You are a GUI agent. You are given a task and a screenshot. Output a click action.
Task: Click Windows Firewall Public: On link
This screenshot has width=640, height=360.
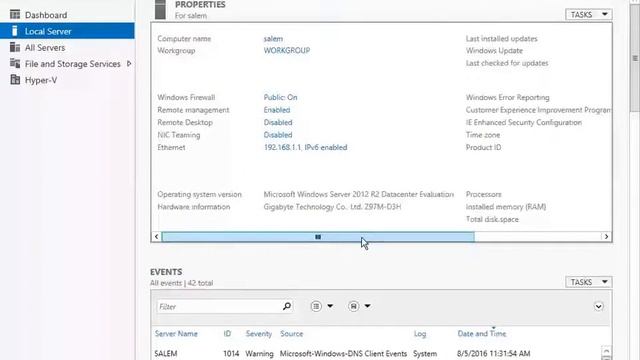coord(280,98)
